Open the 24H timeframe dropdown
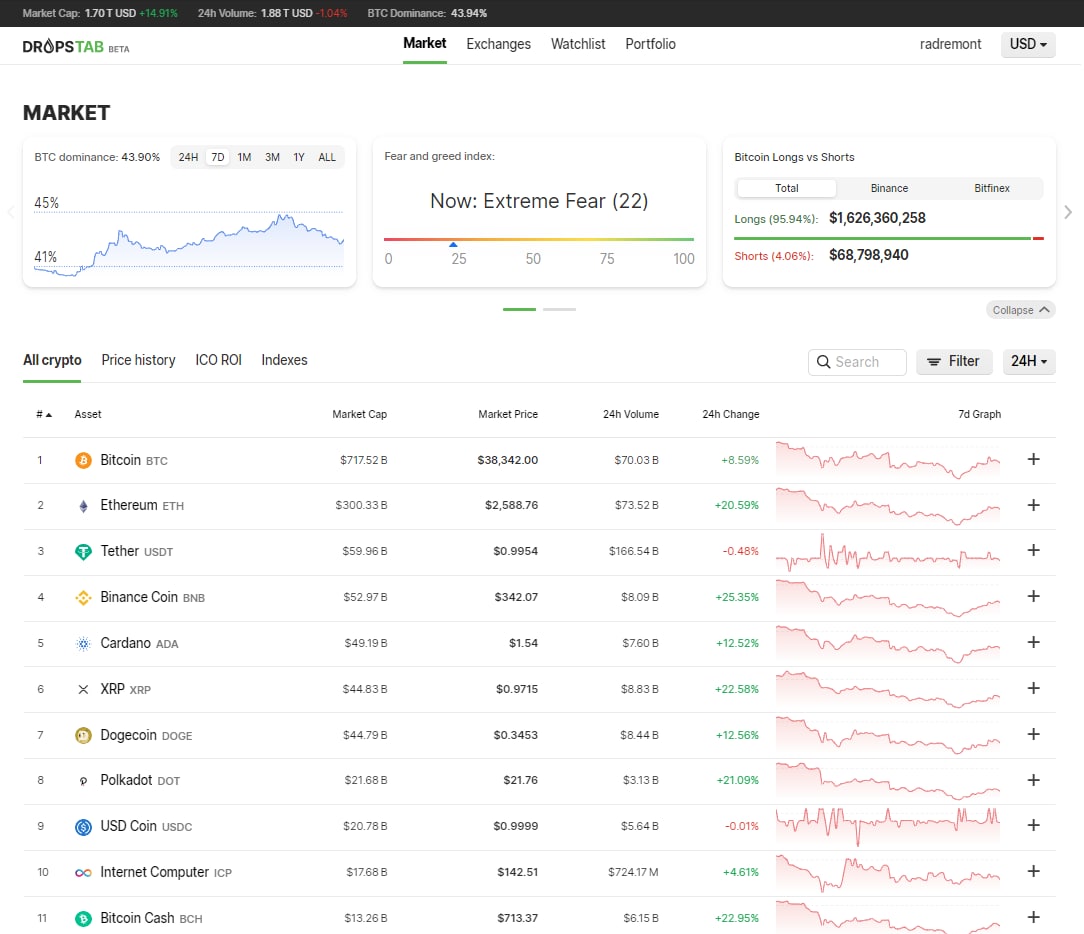The image size is (1084, 934). (1028, 361)
